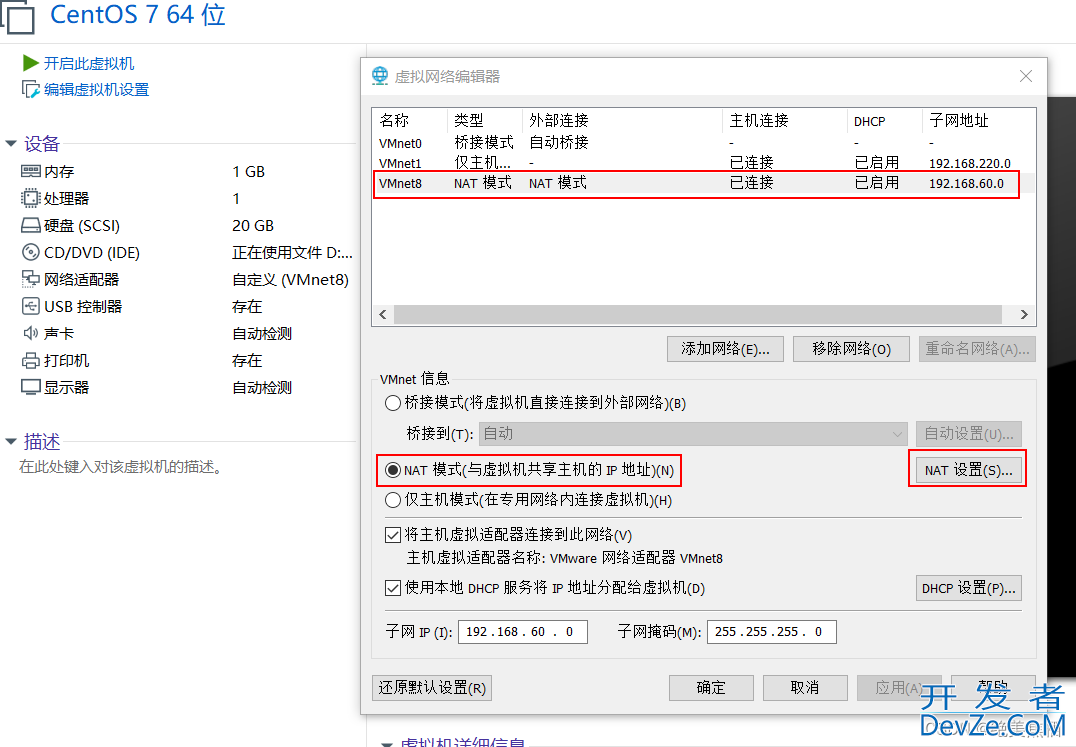The image size is (1076, 747).
Task: Click the CentOS 7 VM tab icon
Action: tap(17, 16)
